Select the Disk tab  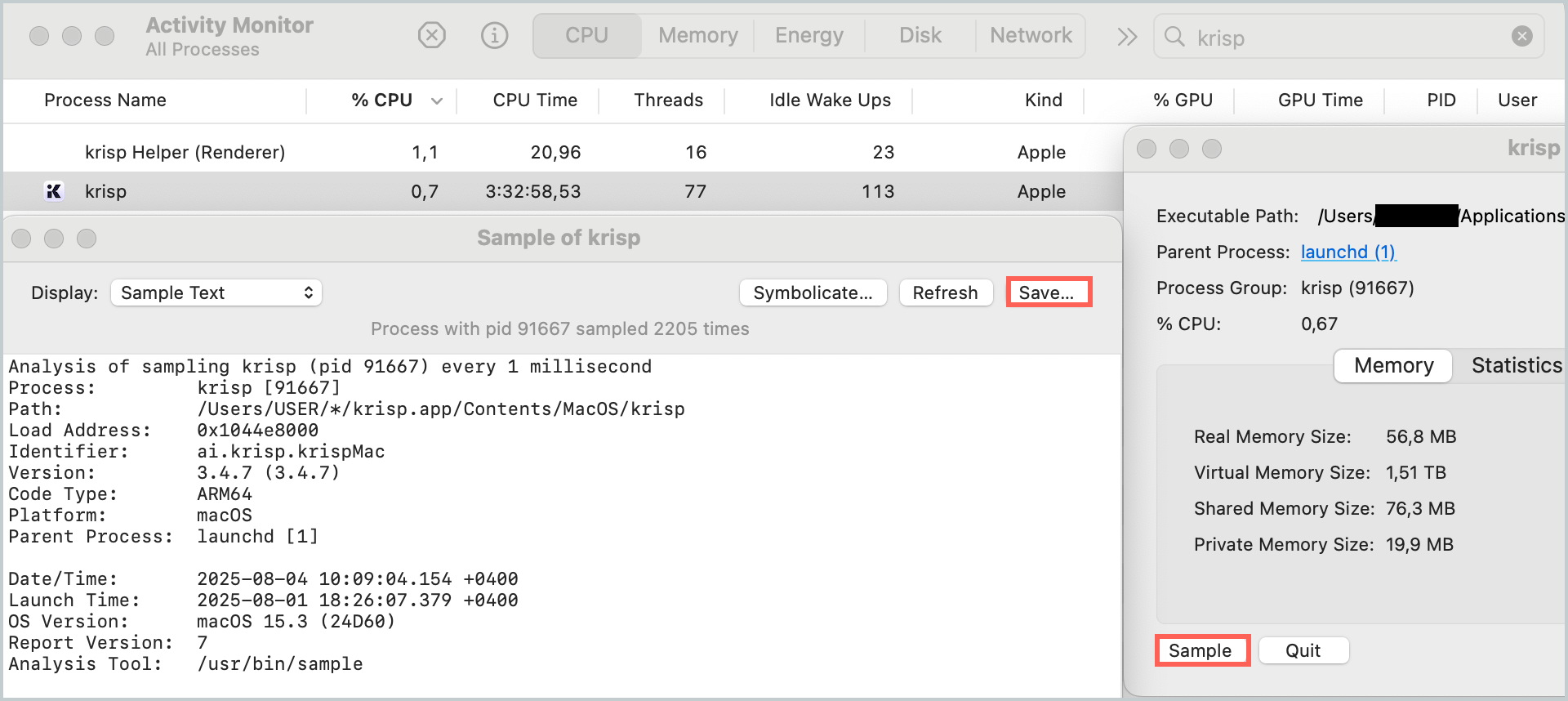[x=920, y=36]
